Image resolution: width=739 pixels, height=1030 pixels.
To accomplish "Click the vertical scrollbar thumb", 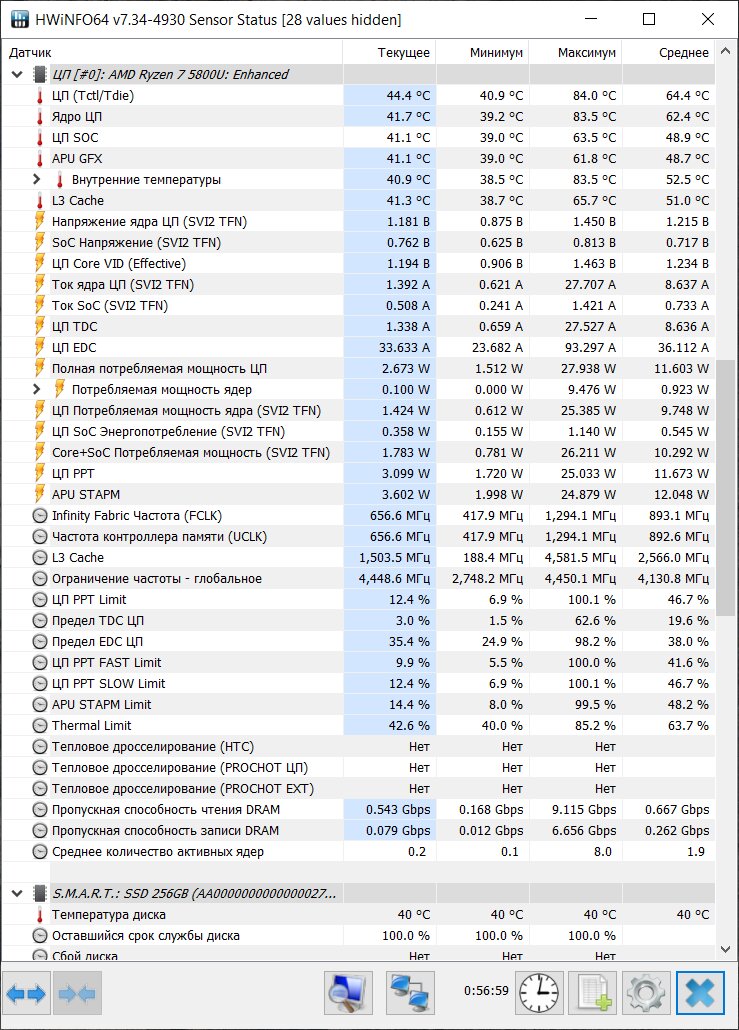I will (x=725, y=487).
